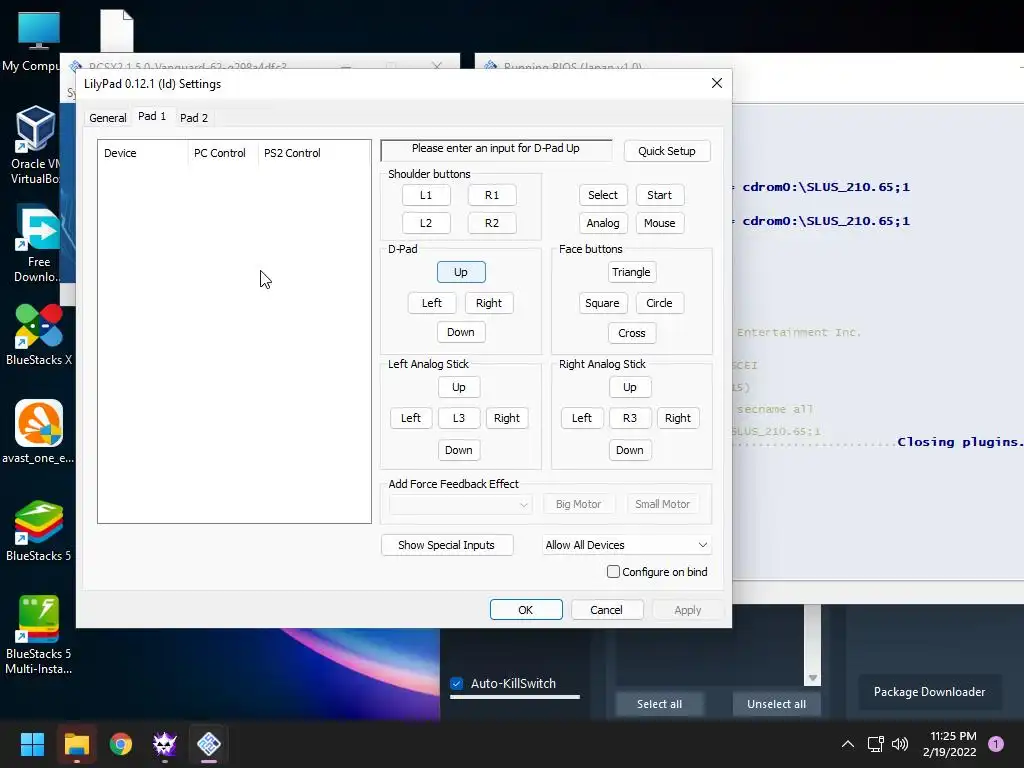Switch to the General tab
This screenshot has width=1024, height=768.
(108, 118)
